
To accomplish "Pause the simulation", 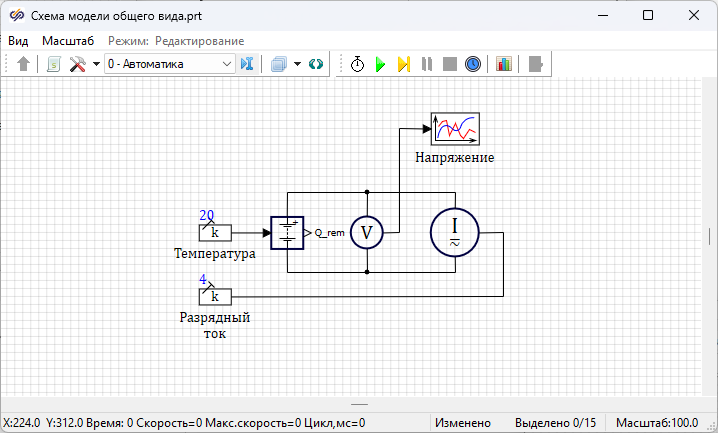I will tap(427, 64).
